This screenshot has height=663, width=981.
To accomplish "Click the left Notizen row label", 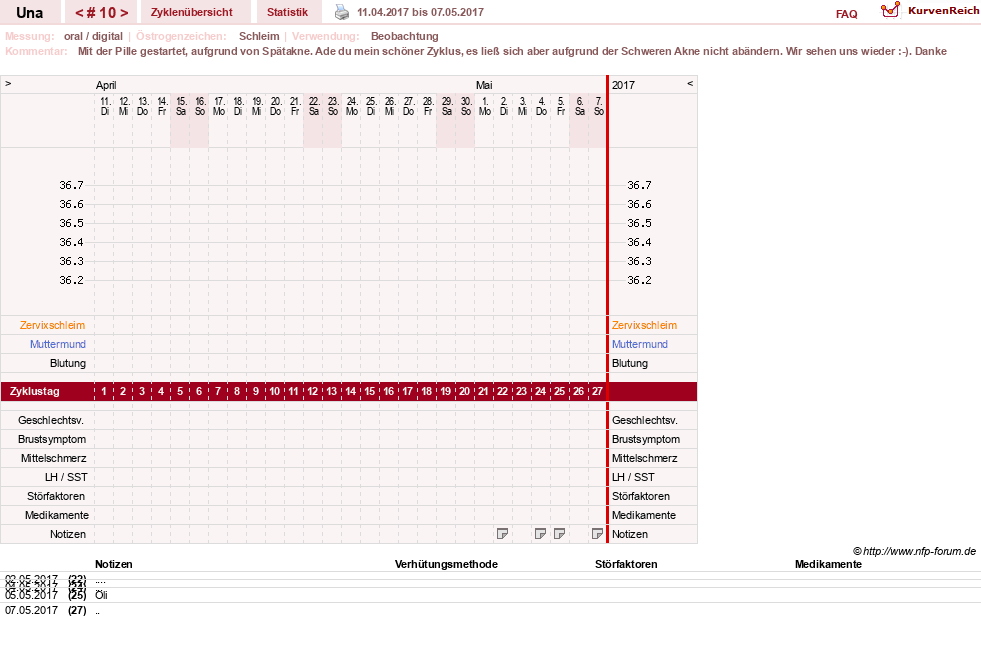I will [x=68, y=534].
